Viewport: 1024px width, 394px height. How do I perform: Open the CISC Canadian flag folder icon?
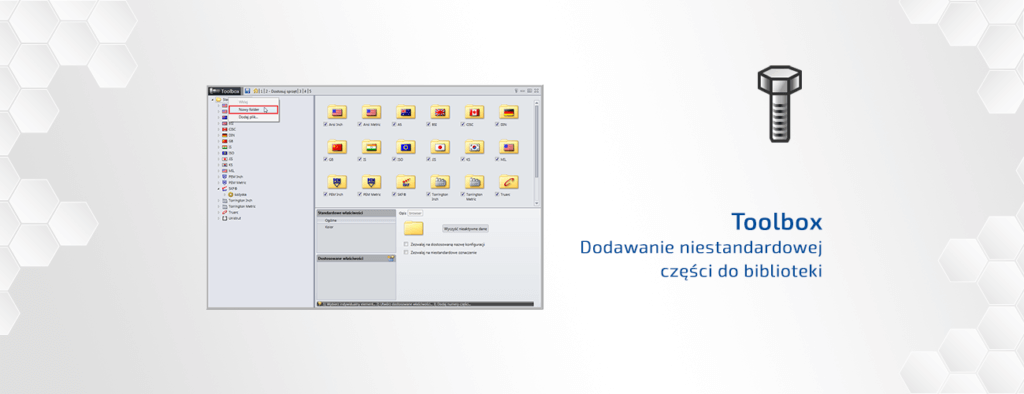pos(475,112)
